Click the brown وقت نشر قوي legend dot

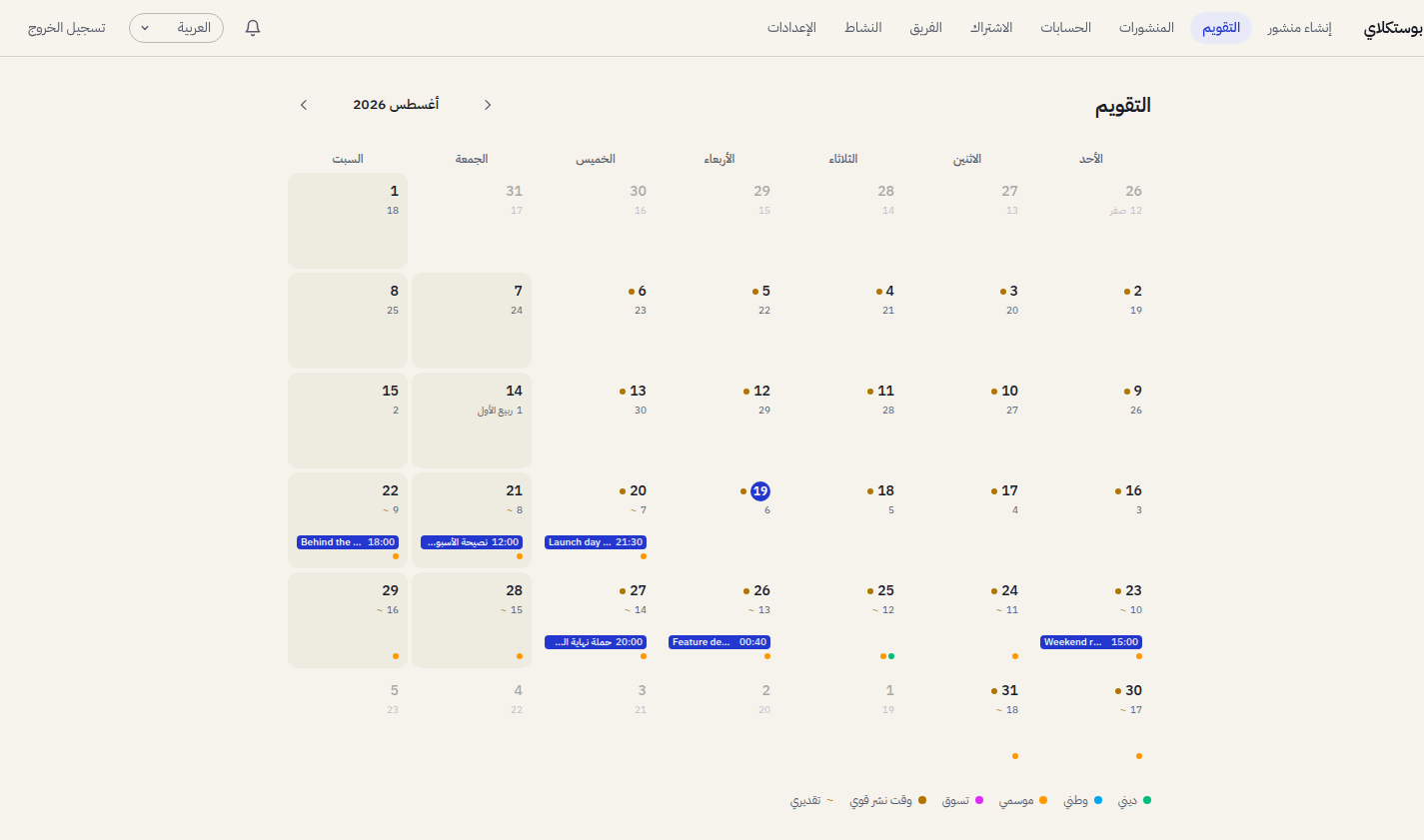(922, 800)
